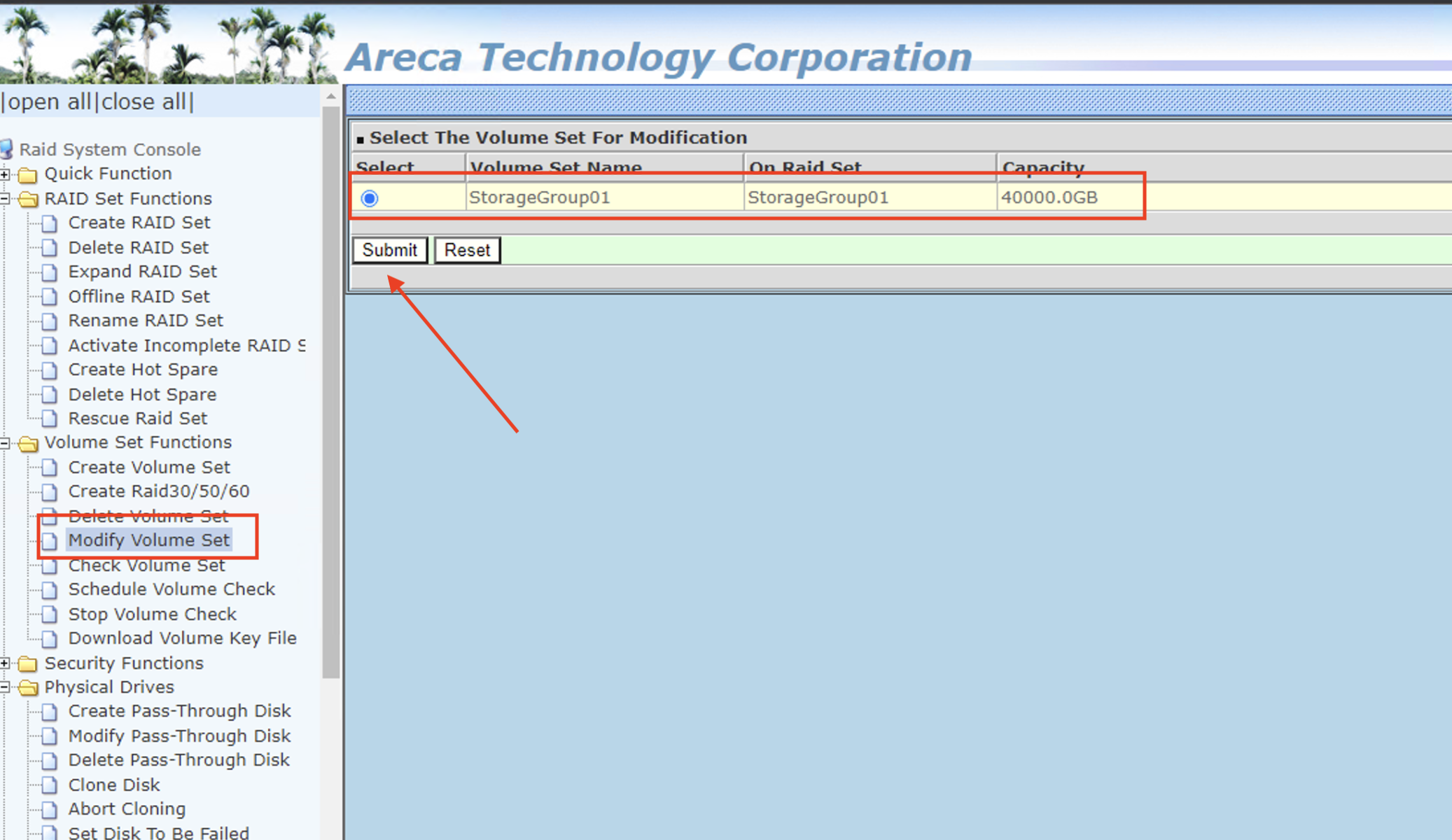Click the Areca Technology Corporation banner title
The height and width of the screenshot is (840, 1452).
[x=659, y=57]
